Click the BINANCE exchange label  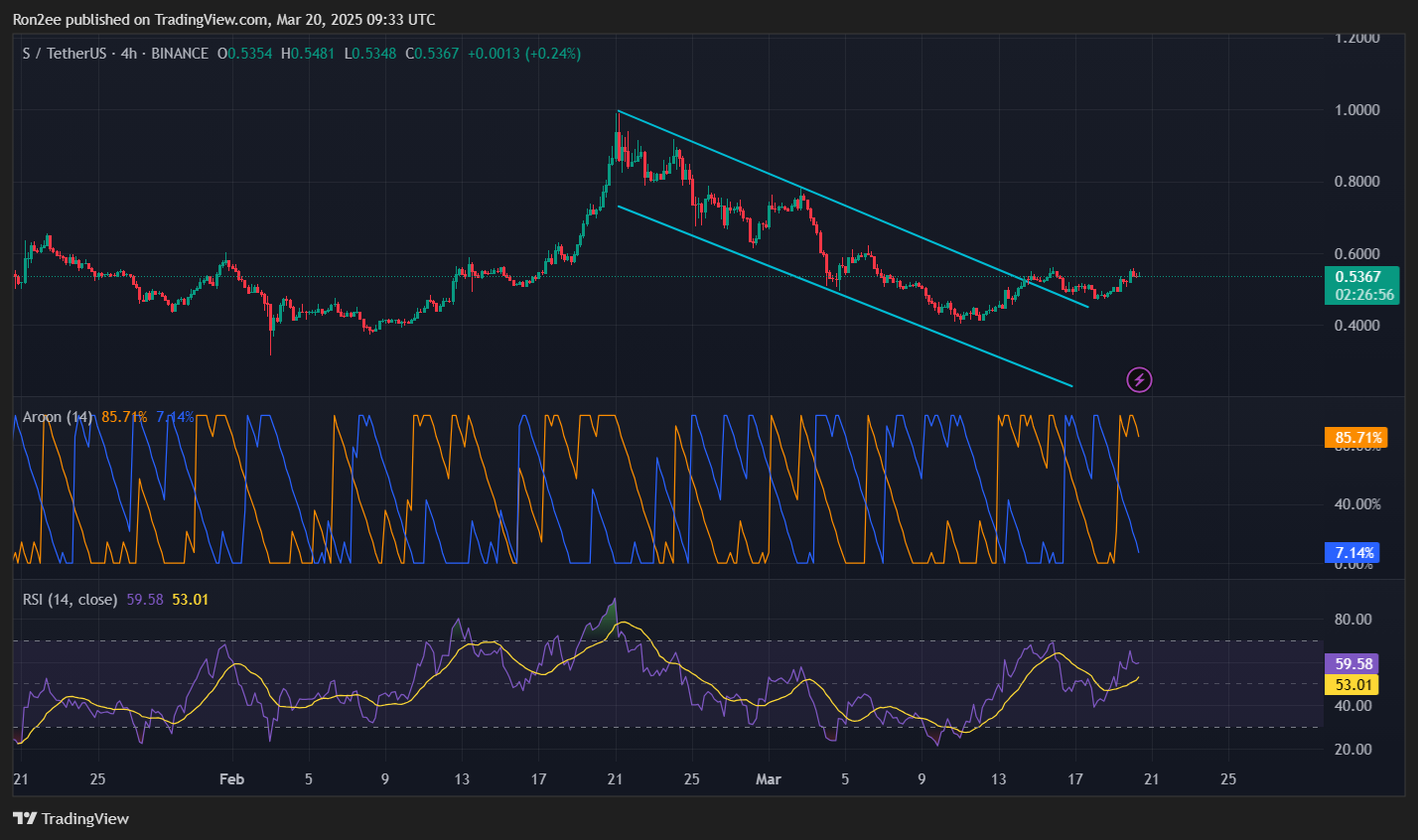click(x=180, y=54)
